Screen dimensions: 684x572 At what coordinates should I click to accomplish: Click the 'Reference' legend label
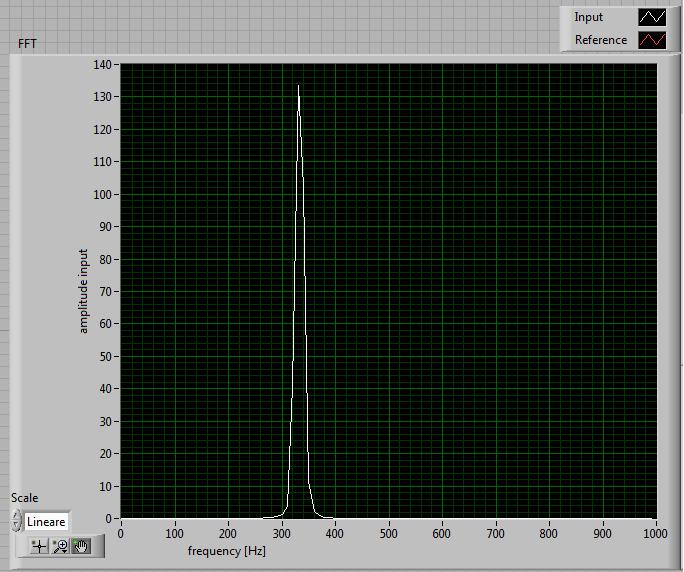601,40
